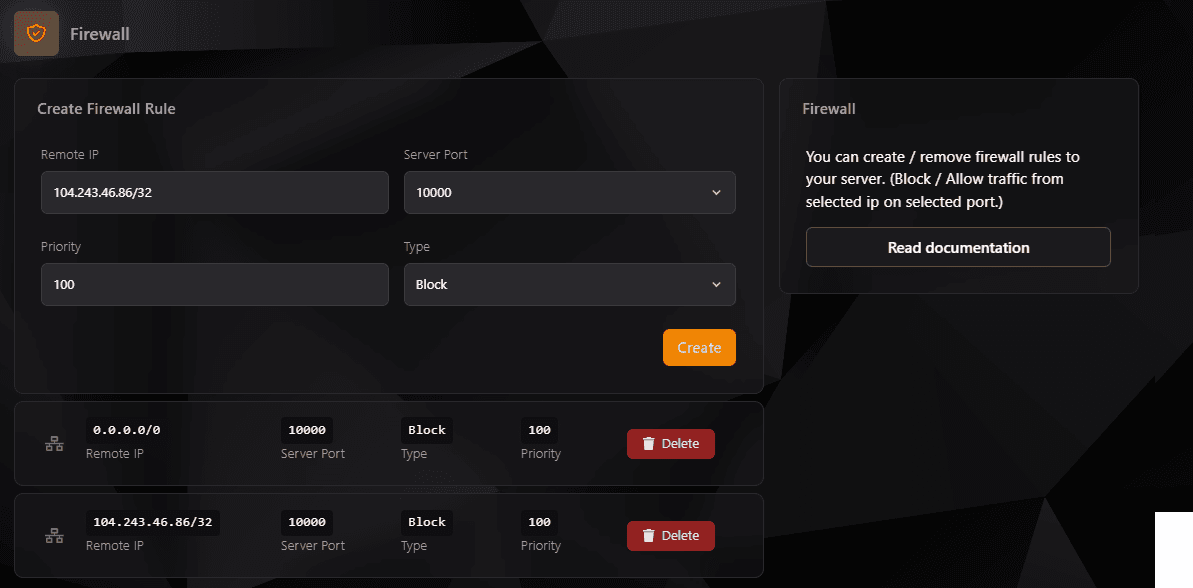Click the 0.0.0.0/0 remote IP value
Viewport: 1193px width, 588px height.
[x=126, y=430]
